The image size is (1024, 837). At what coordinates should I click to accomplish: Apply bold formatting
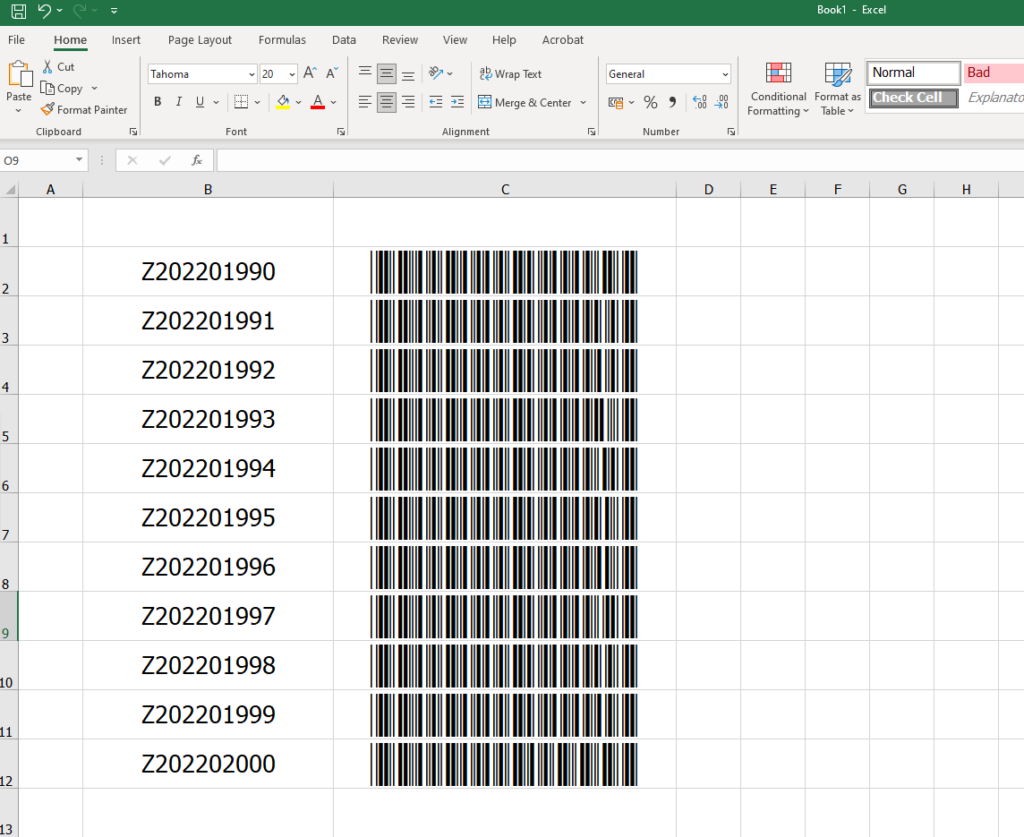157,101
